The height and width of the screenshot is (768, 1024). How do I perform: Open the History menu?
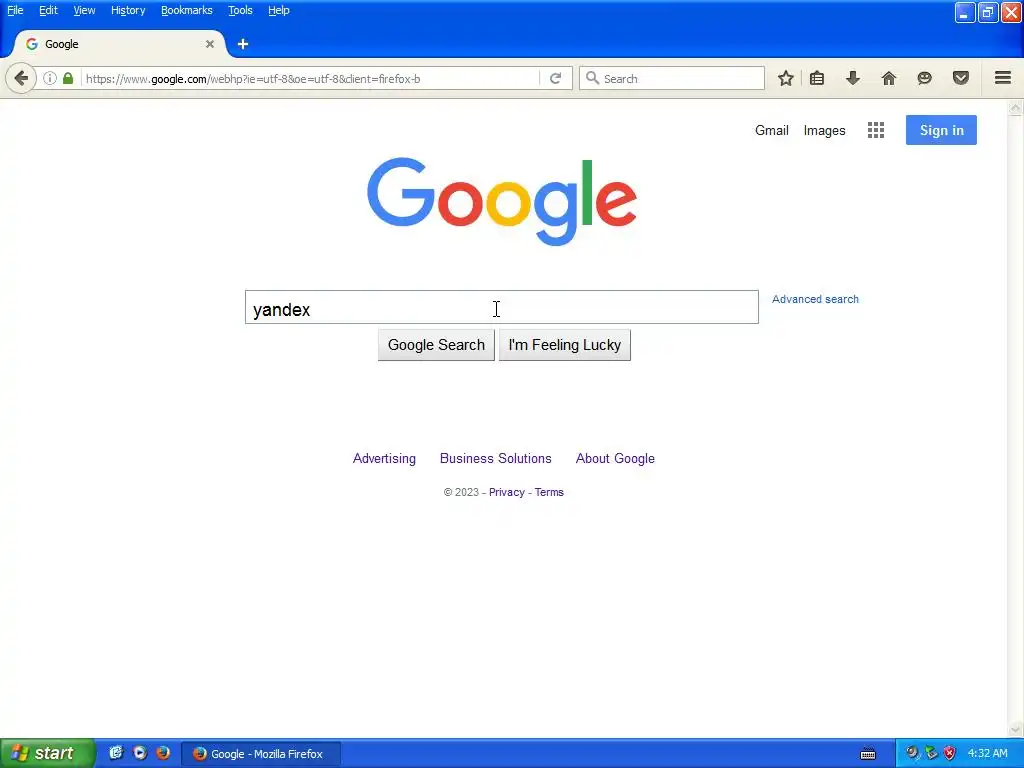click(x=128, y=10)
